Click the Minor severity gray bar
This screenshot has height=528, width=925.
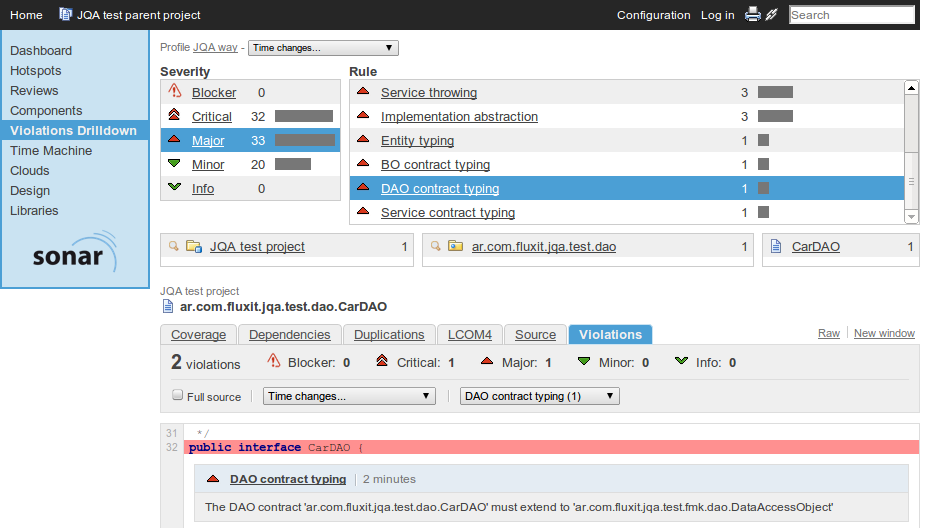click(293, 164)
